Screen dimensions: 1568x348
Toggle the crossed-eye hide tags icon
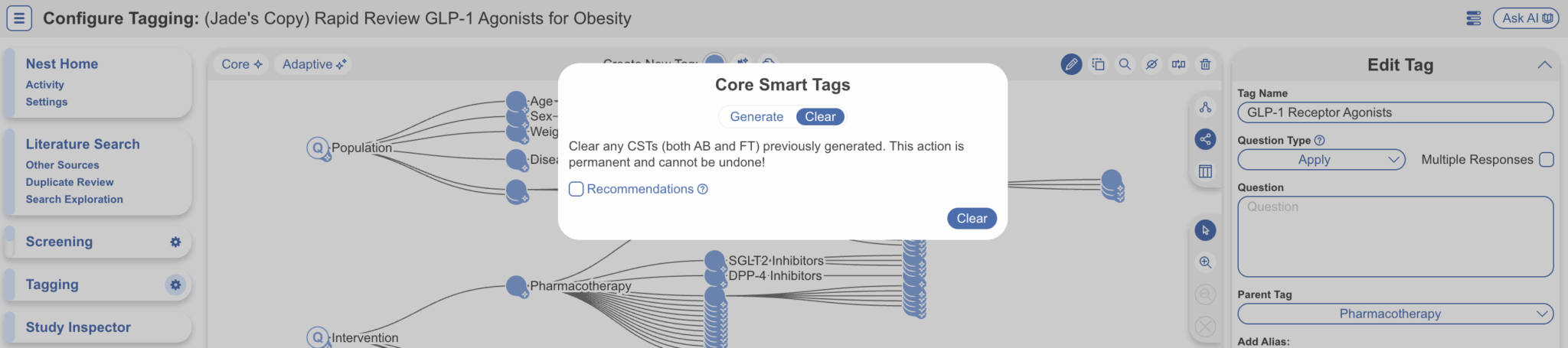(1151, 64)
